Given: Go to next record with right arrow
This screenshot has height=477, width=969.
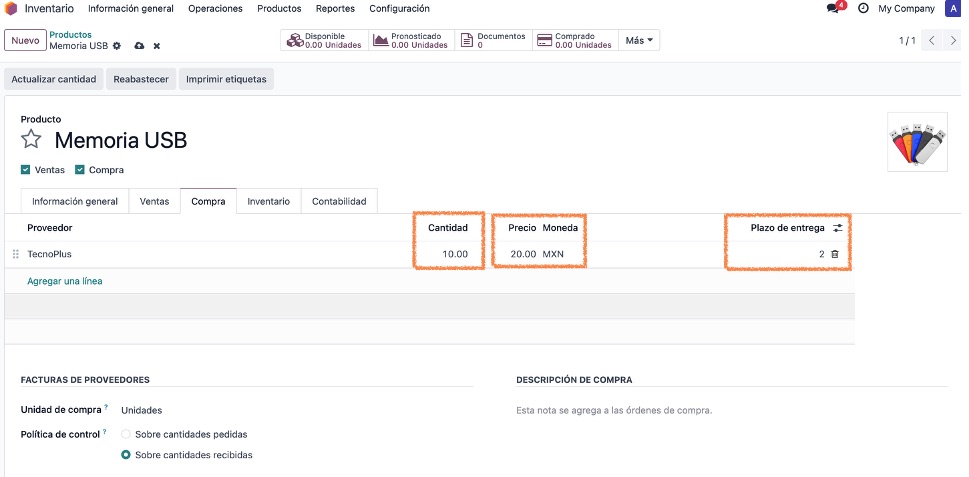Looking at the screenshot, I should 954,41.
